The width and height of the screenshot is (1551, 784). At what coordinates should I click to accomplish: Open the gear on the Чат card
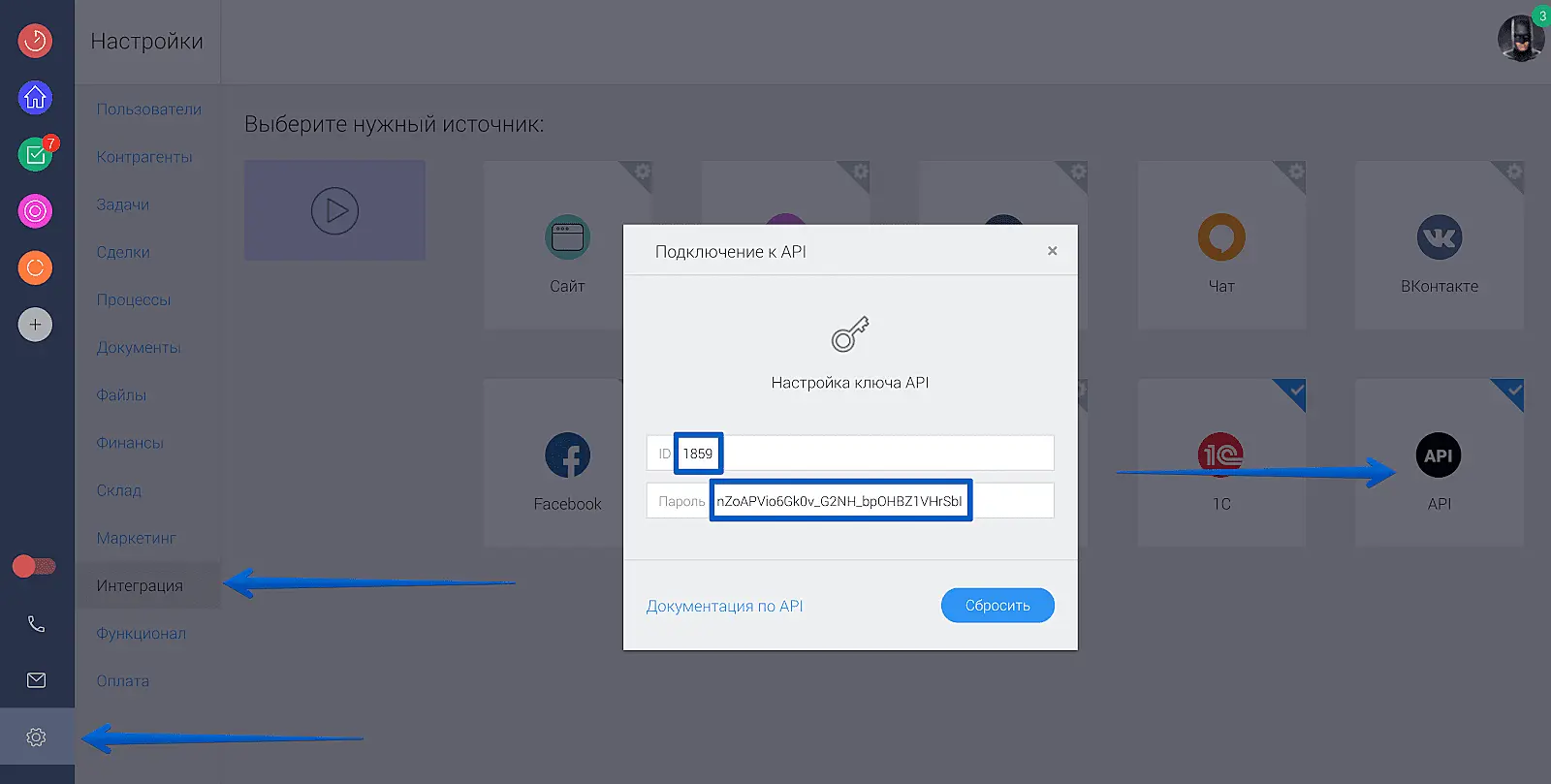[x=1296, y=172]
